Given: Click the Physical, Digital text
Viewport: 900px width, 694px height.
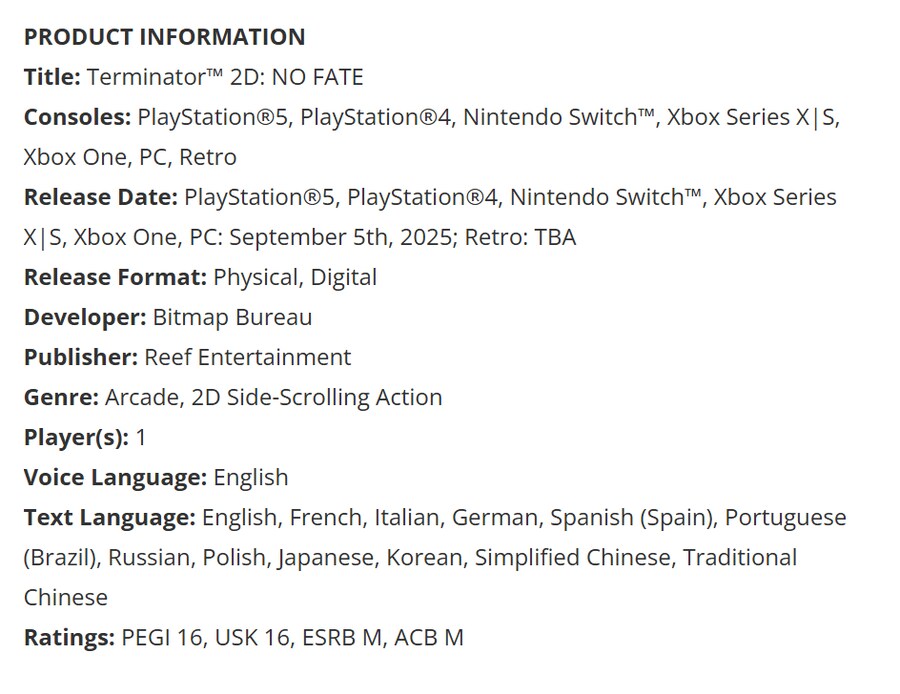Looking at the screenshot, I should click(x=295, y=277).
